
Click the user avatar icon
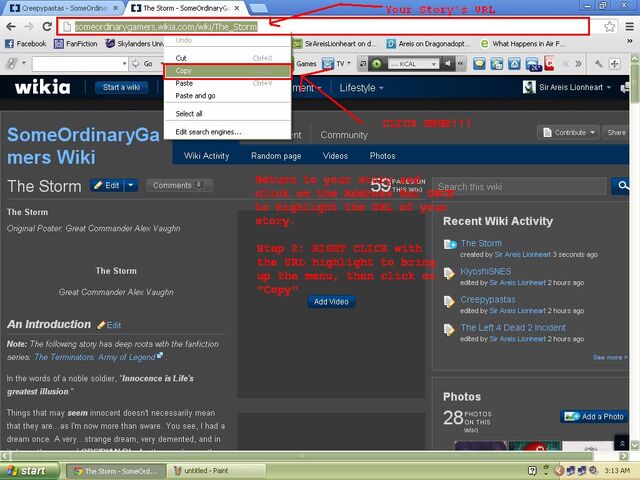coord(529,87)
